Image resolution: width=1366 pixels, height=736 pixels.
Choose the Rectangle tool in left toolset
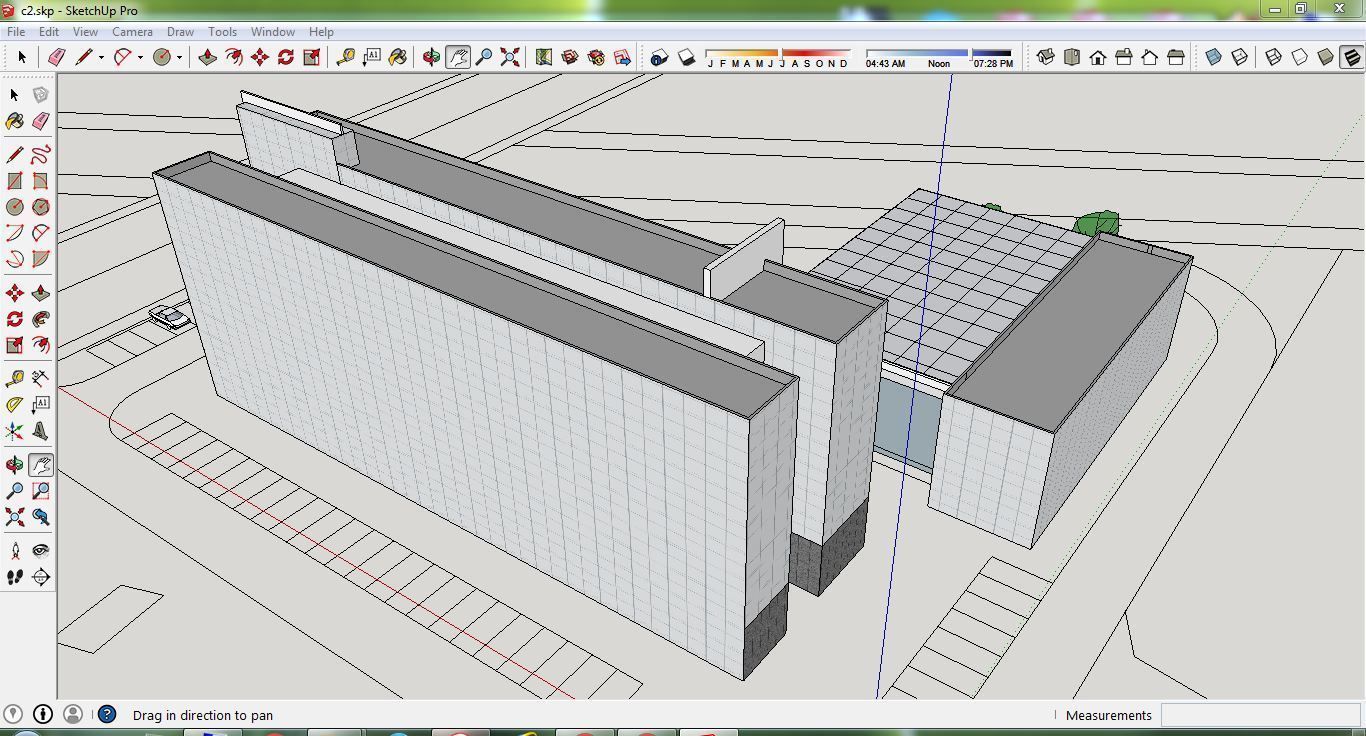click(x=15, y=181)
